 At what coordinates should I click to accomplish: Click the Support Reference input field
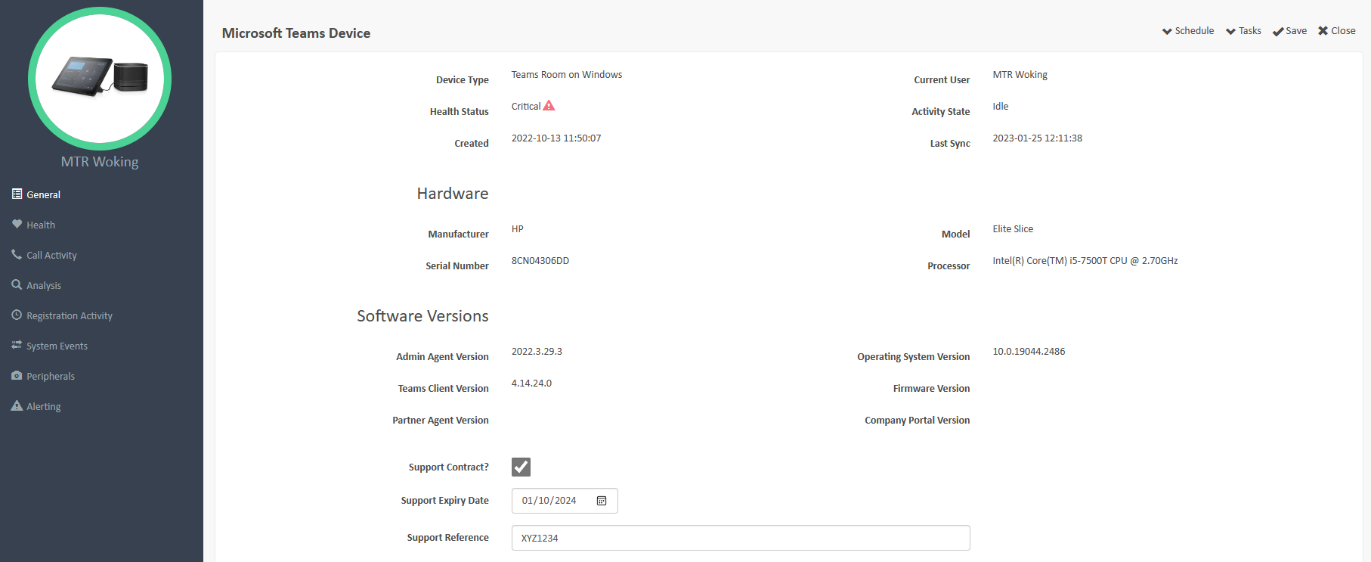pos(740,538)
